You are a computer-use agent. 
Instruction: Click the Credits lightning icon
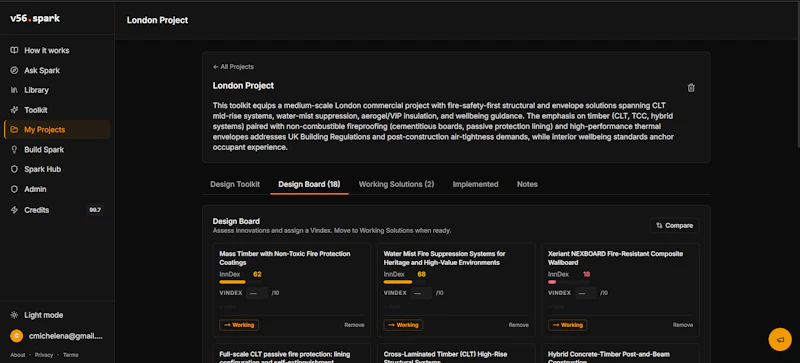14,210
